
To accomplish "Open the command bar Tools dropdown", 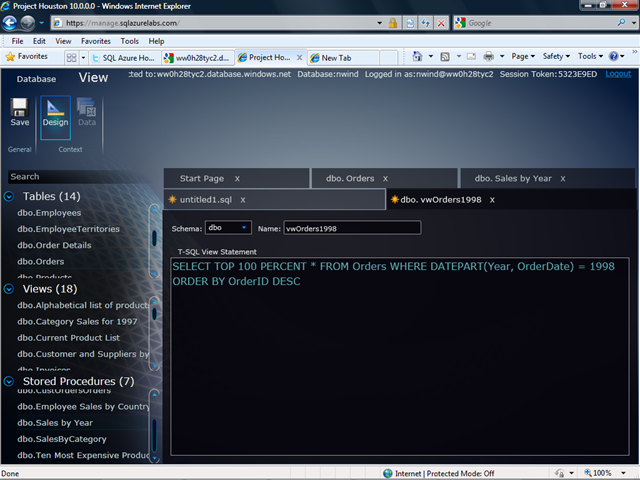I will tap(590, 56).
